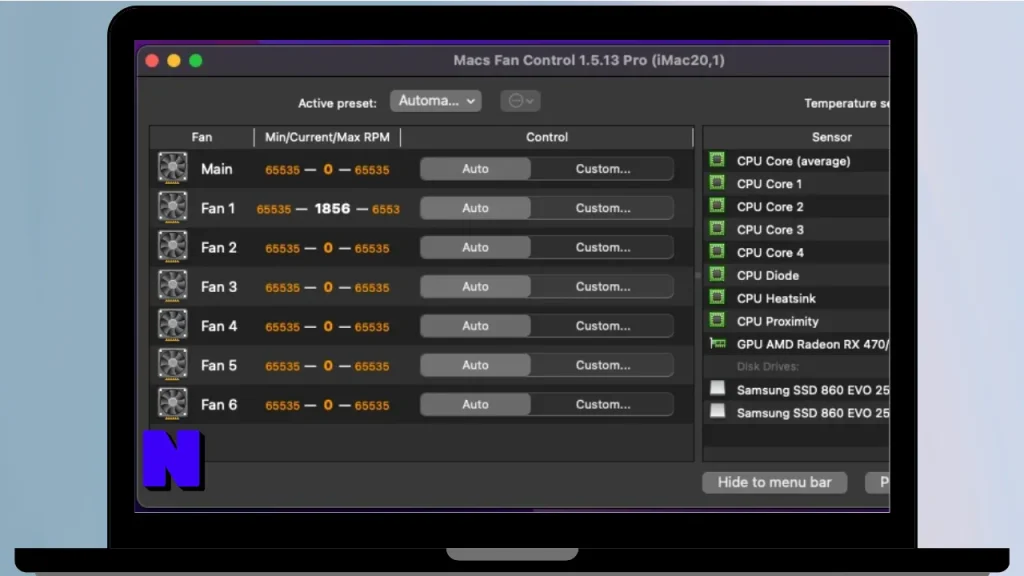Viewport: 1024px width, 576px height.
Task: Click the GPU AMD Radeon card icon
Action: 717,343
